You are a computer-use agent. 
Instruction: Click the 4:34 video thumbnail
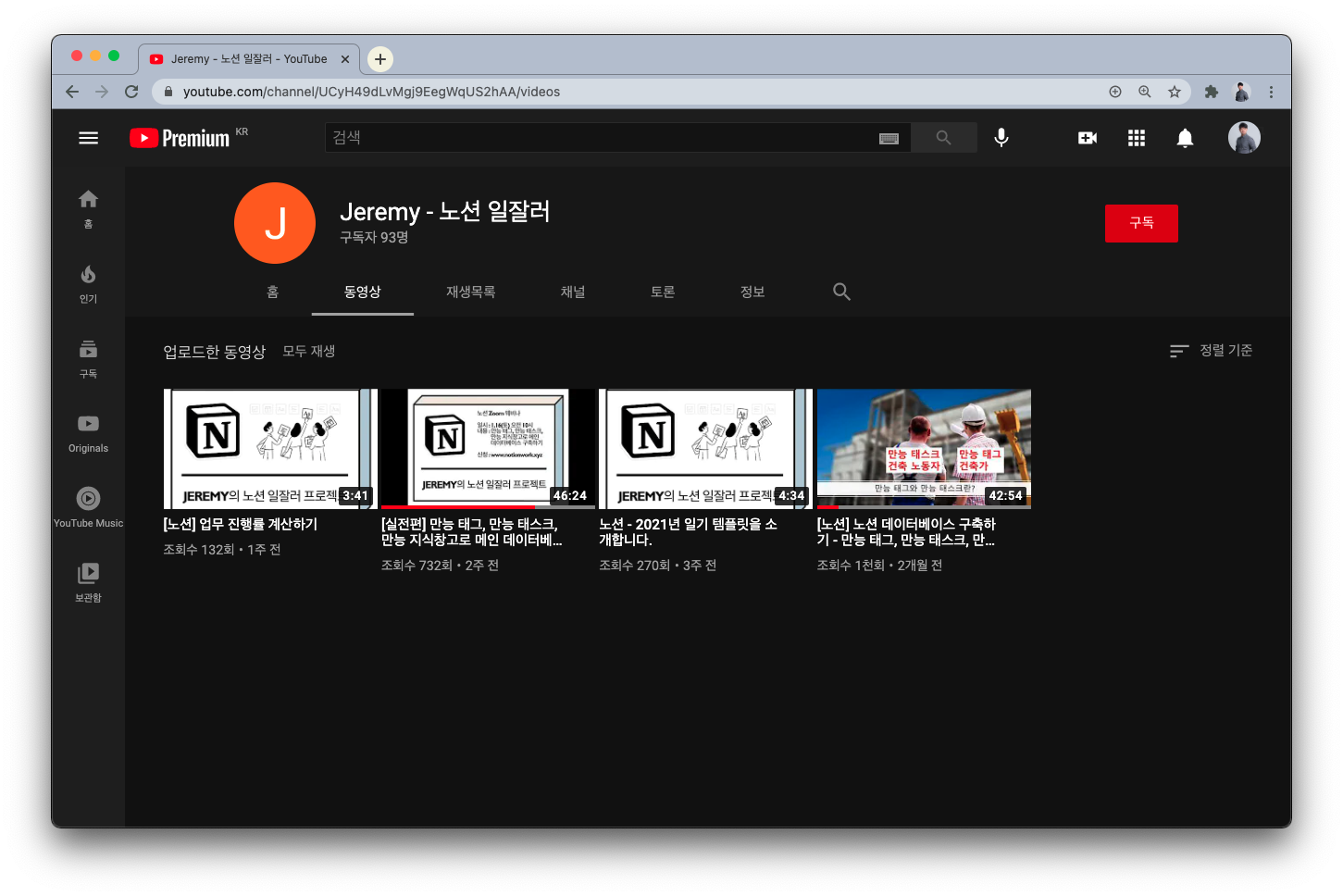click(x=705, y=449)
